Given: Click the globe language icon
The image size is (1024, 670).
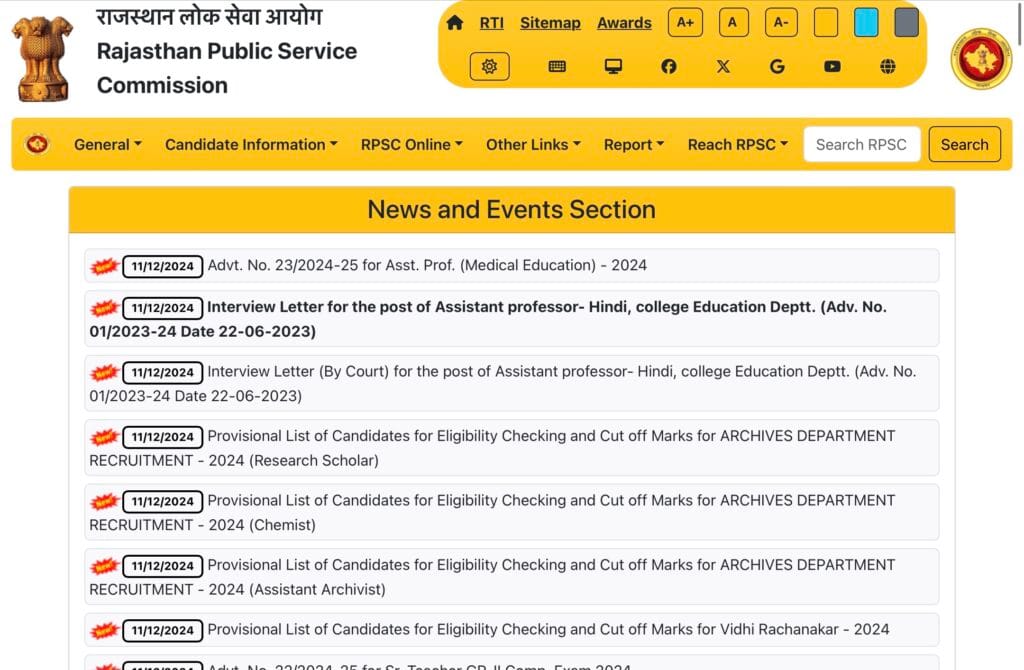Looking at the screenshot, I should coord(888,66).
